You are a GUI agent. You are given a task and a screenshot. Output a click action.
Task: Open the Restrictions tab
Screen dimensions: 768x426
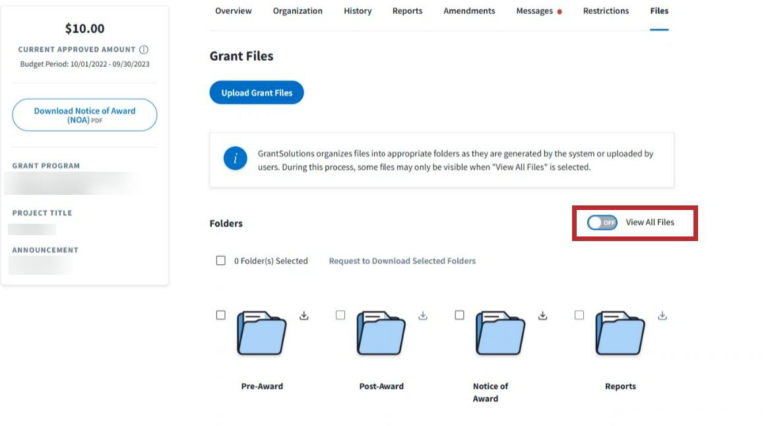click(606, 11)
